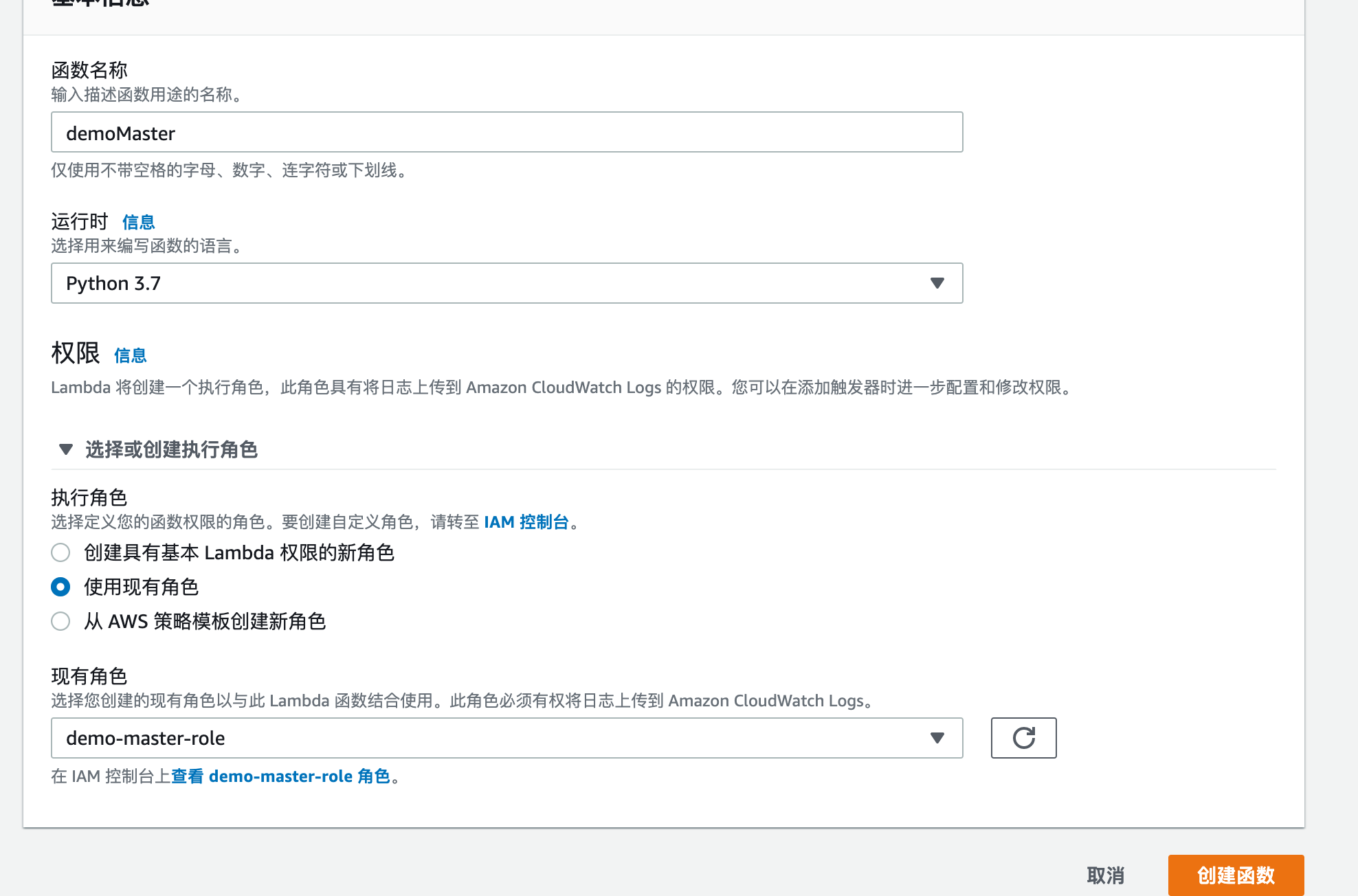Click the Python 3.7 dropdown arrow
The height and width of the screenshot is (896, 1358).
point(937,283)
